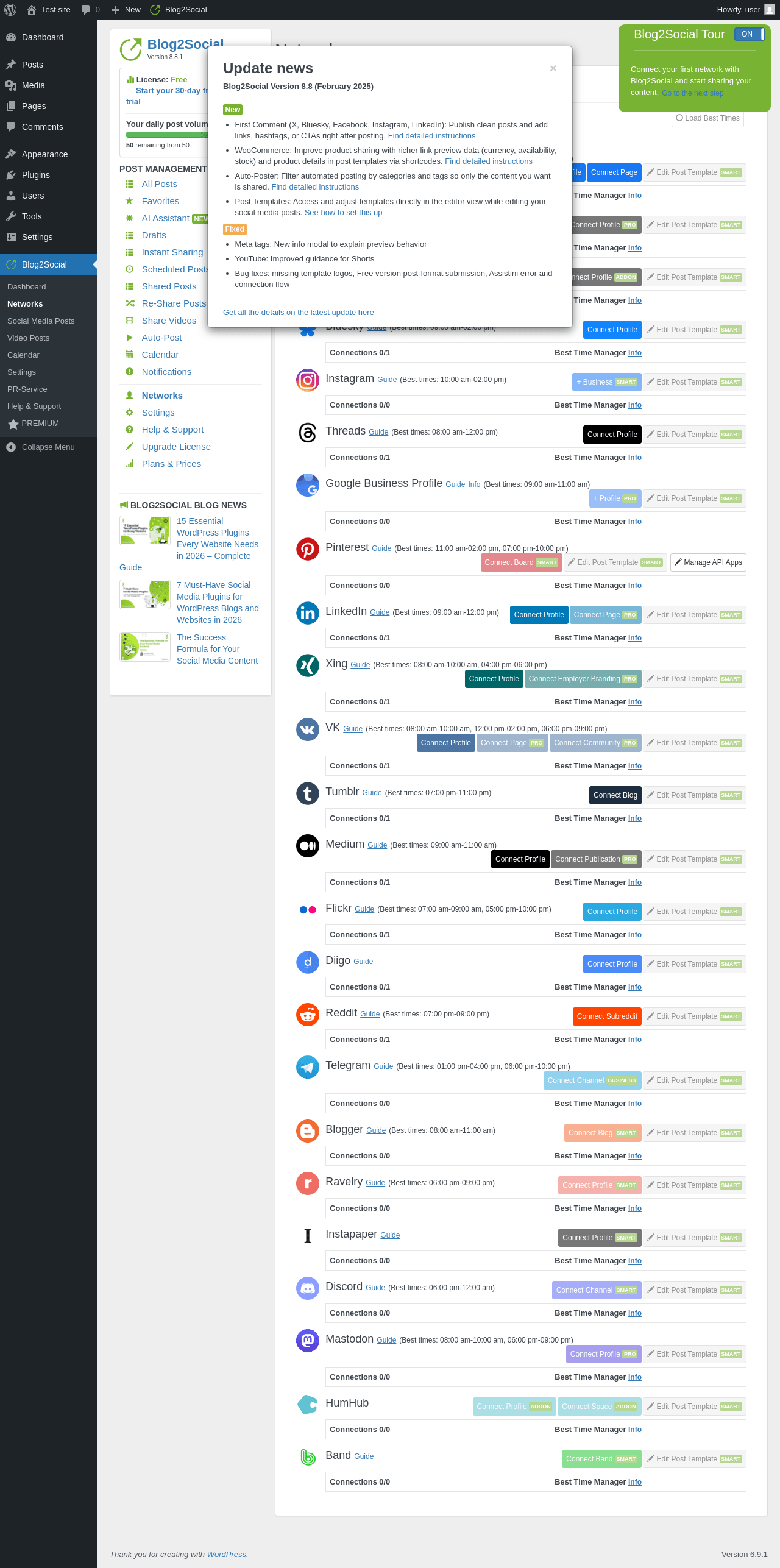Click Connect Profile button for Threads

click(x=612, y=435)
